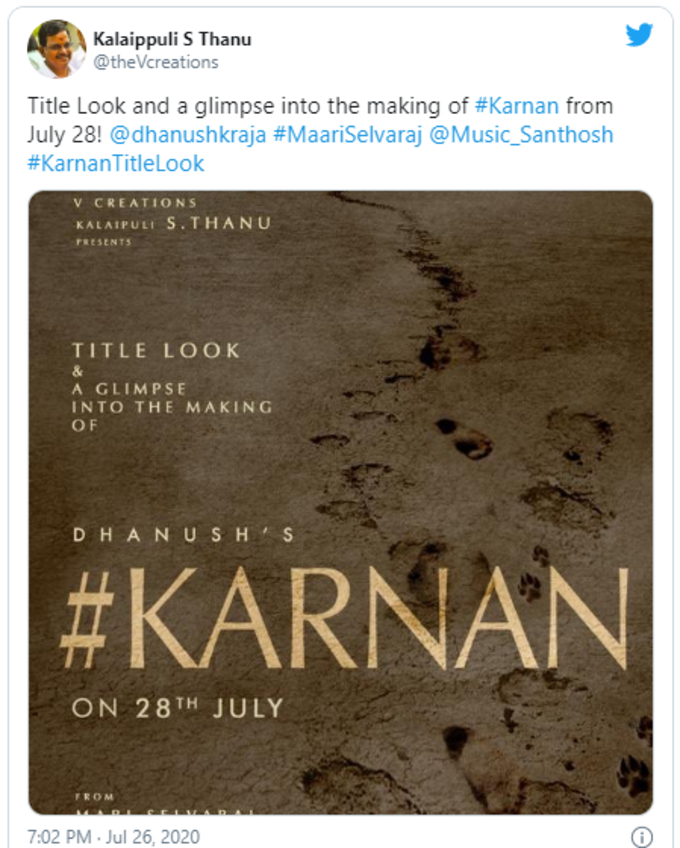
Task: Click the 'DHANUSH'S' text on the poster
Action: [x=183, y=535]
